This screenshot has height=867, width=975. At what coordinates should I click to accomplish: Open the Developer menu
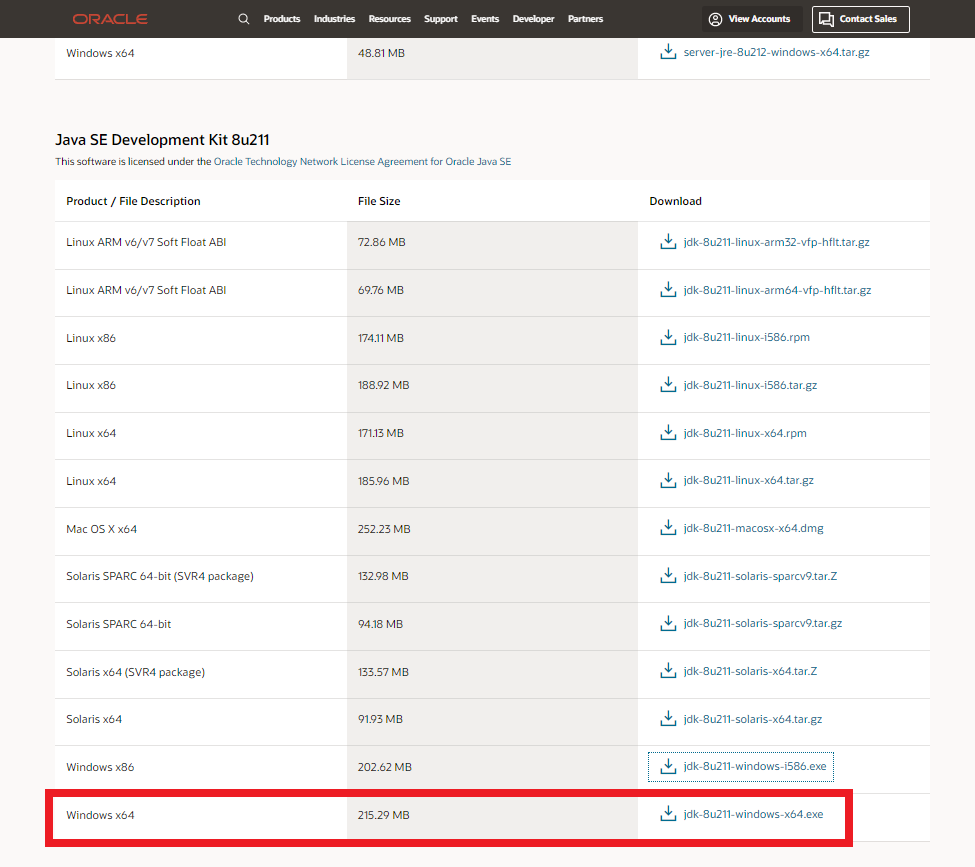click(x=534, y=19)
